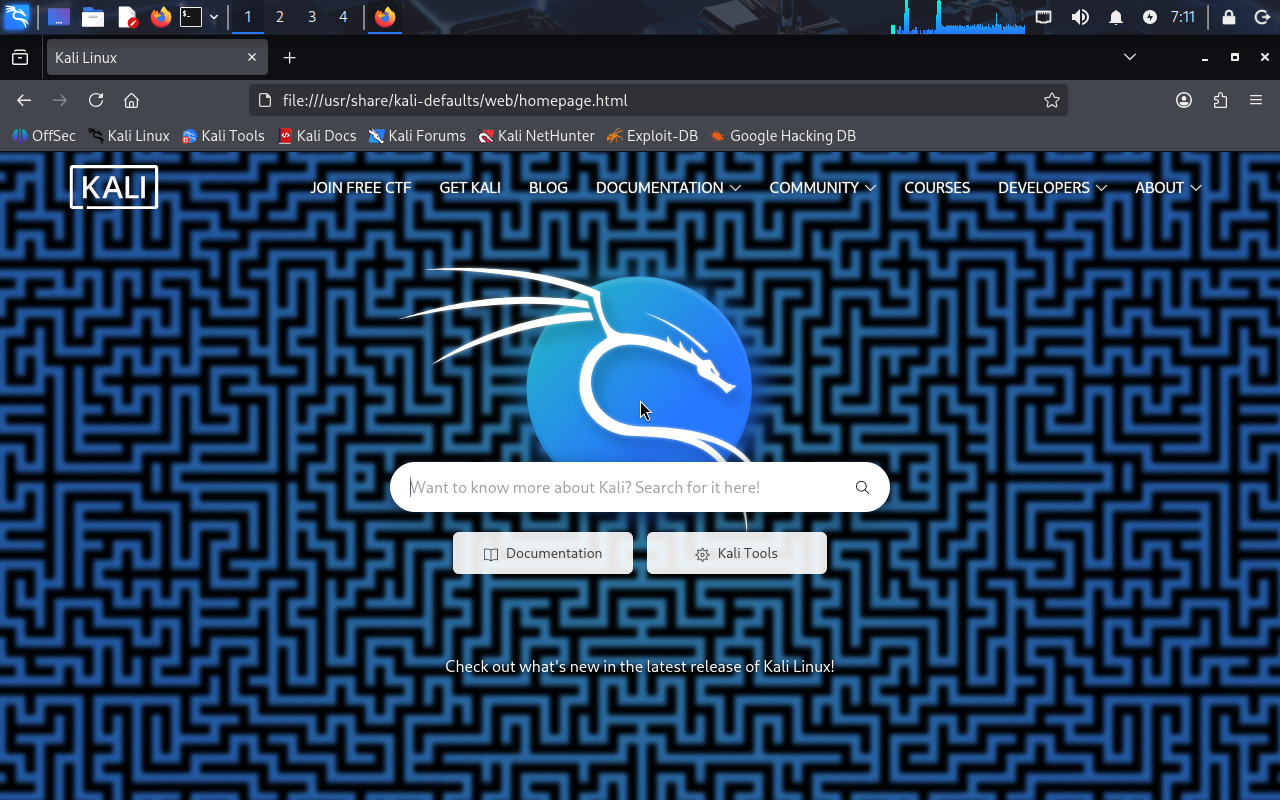Screen dimensions: 1280x800
Task: Click the Kali search input field
Action: point(620,488)
